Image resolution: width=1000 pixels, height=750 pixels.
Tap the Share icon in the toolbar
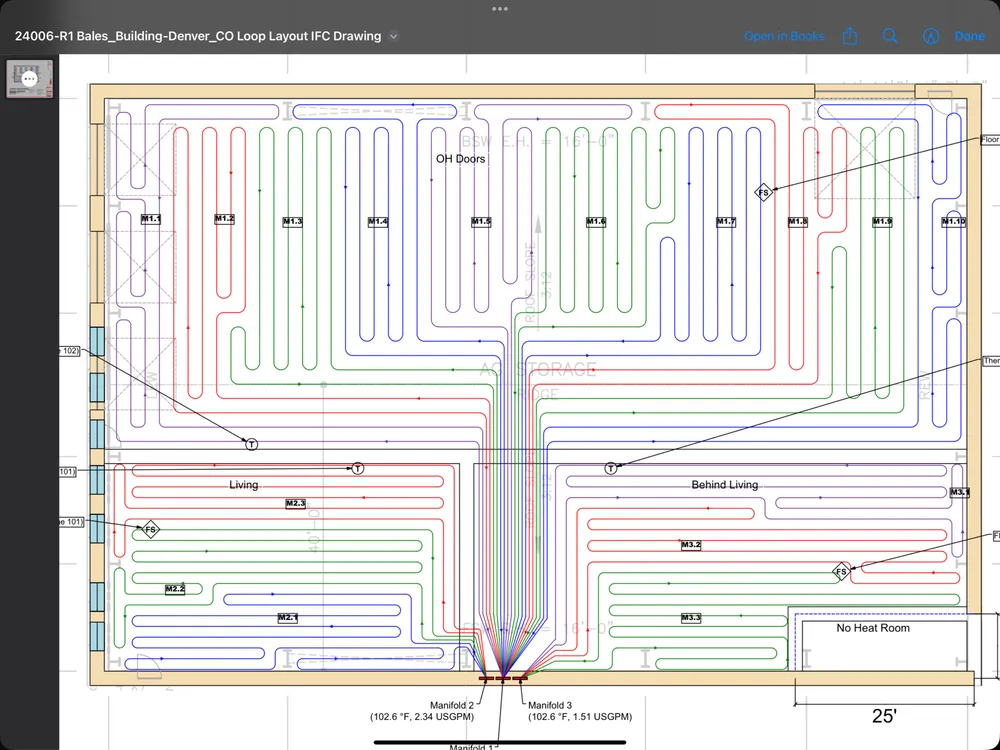tap(850, 36)
